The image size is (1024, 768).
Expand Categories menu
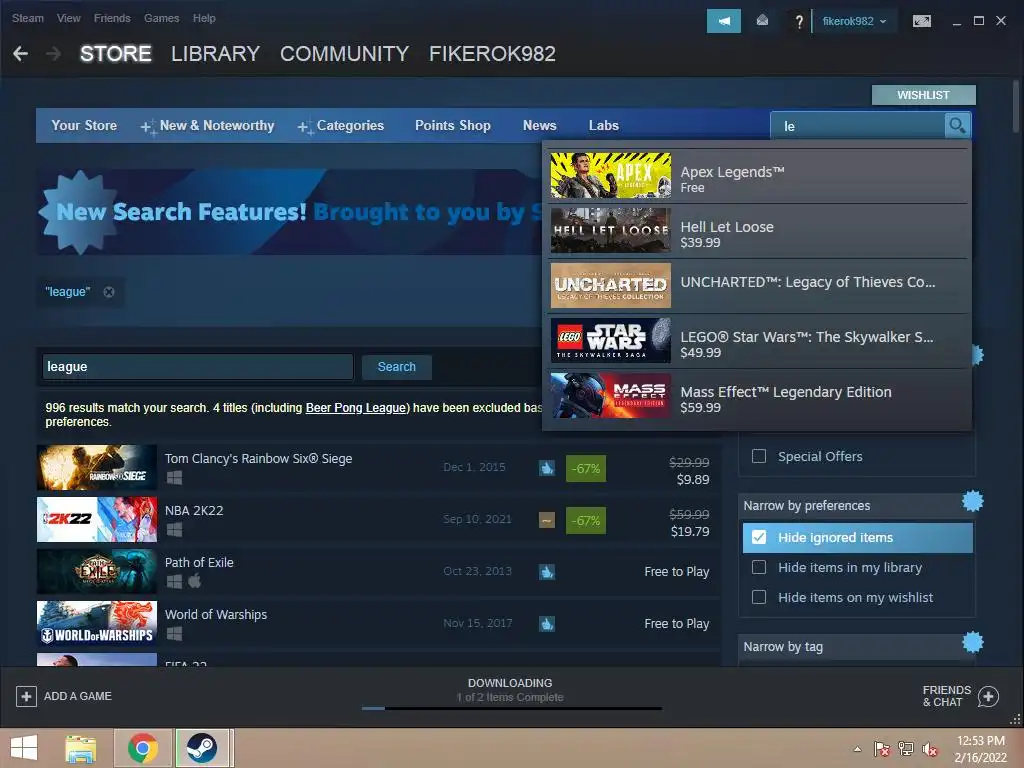tap(341, 125)
